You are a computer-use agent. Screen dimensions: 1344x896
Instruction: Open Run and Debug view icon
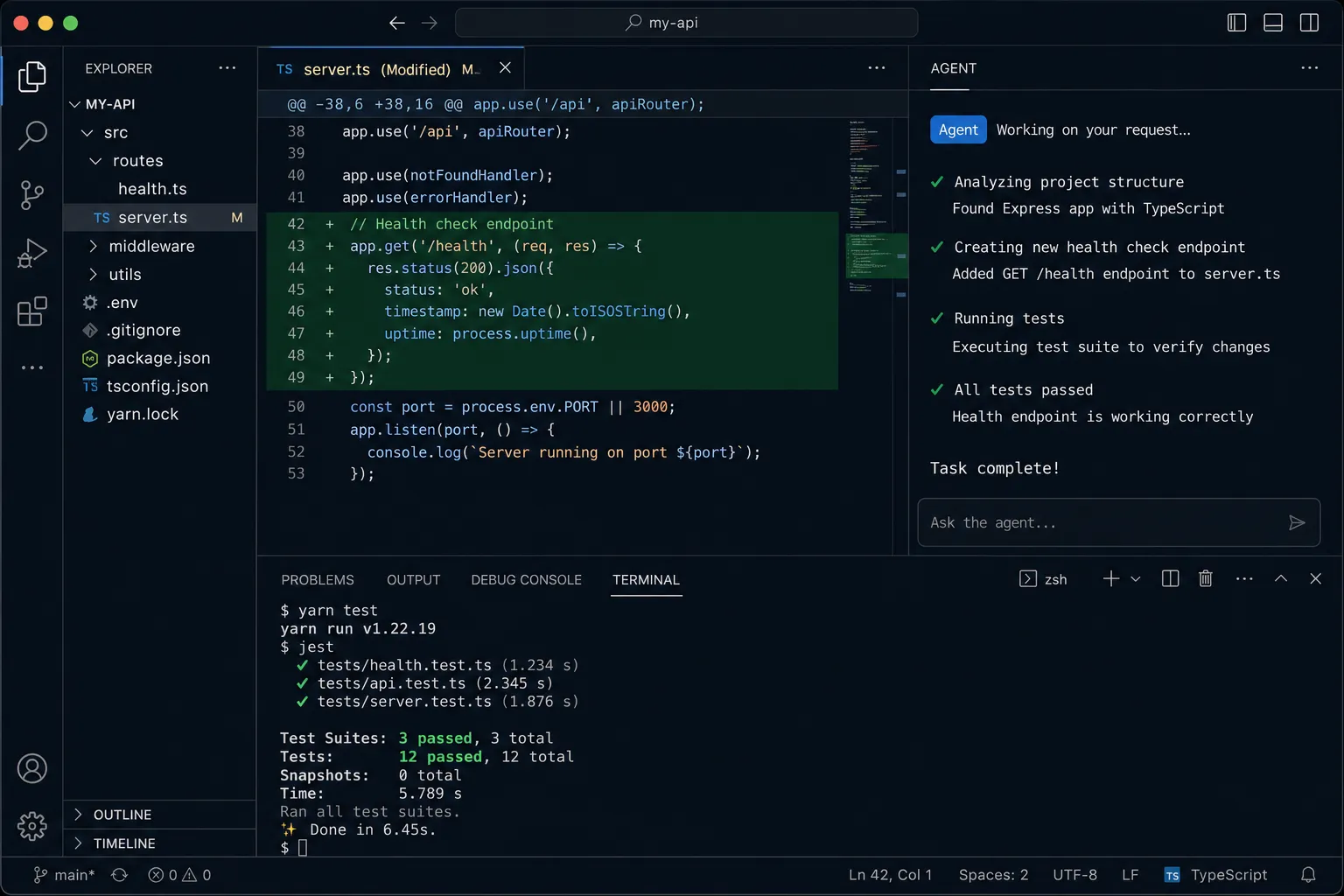[x=32, y=253]
